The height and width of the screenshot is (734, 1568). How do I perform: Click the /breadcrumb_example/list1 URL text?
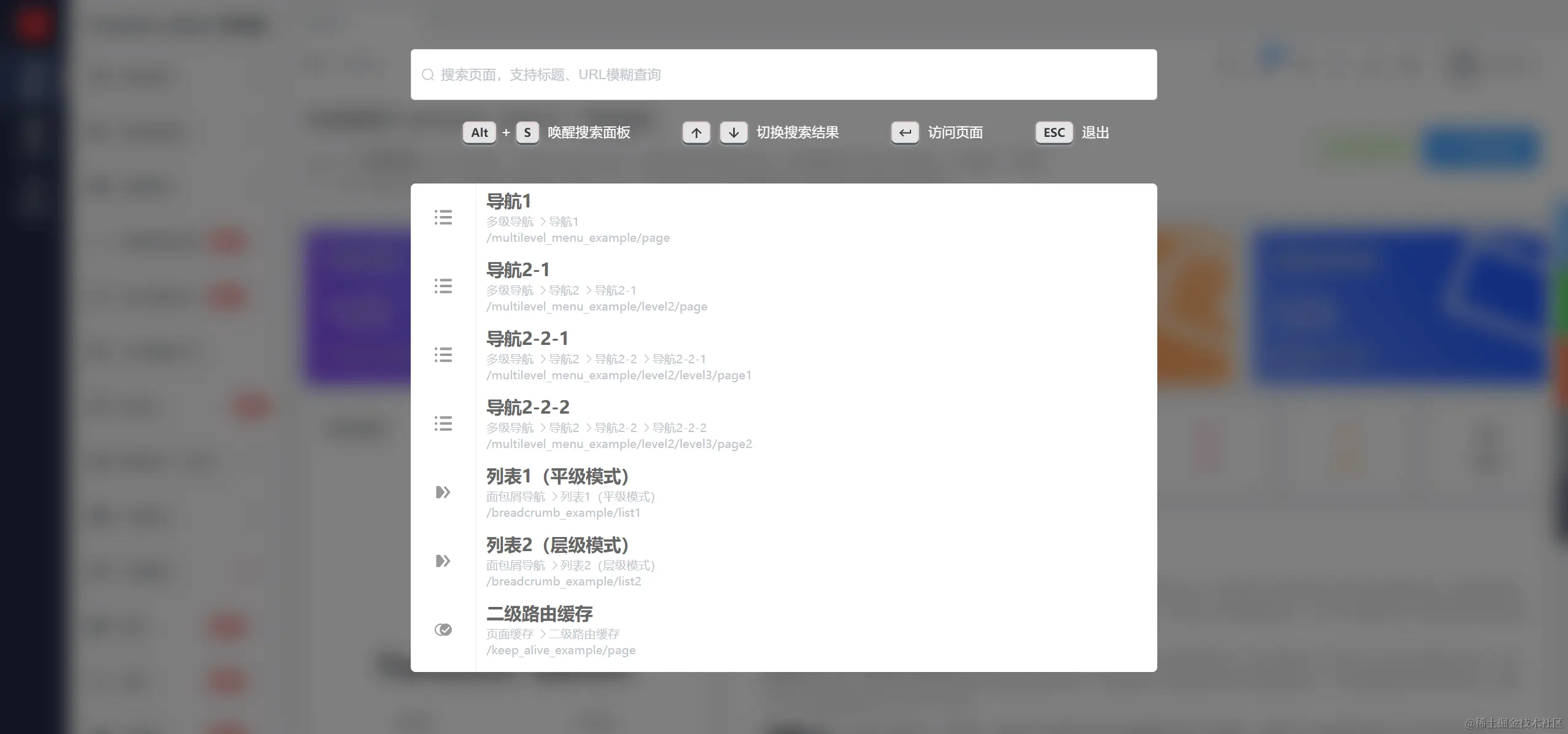[563, 513]
